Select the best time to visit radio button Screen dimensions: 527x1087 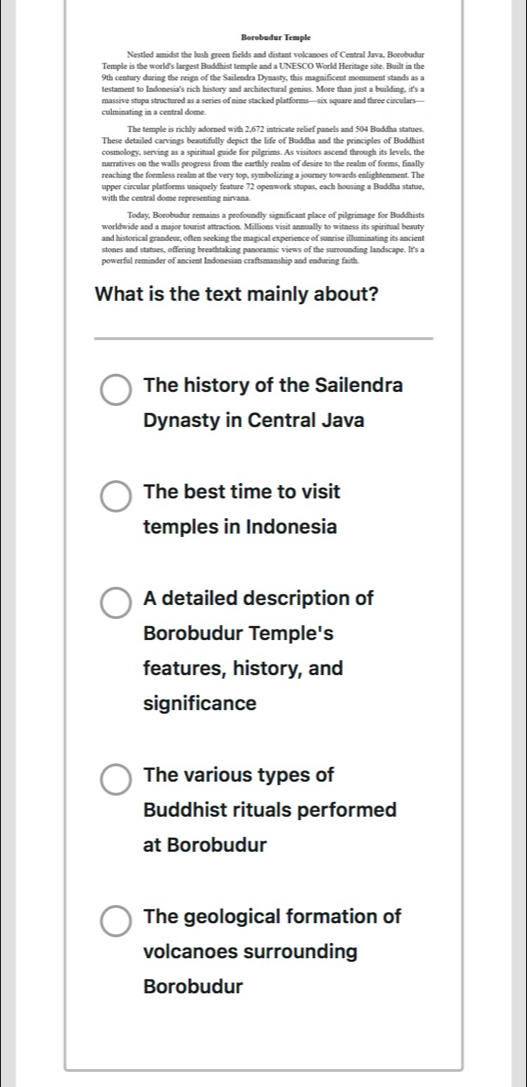click(116, 496)
